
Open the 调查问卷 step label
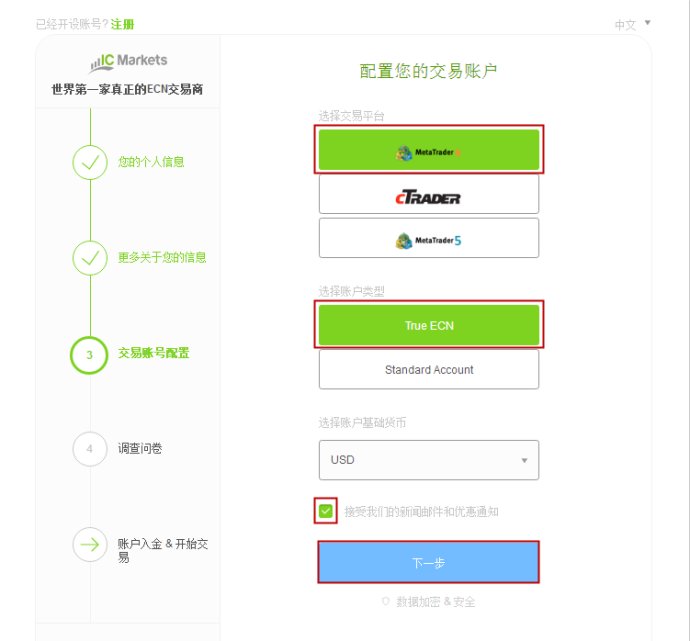(140, 448)
